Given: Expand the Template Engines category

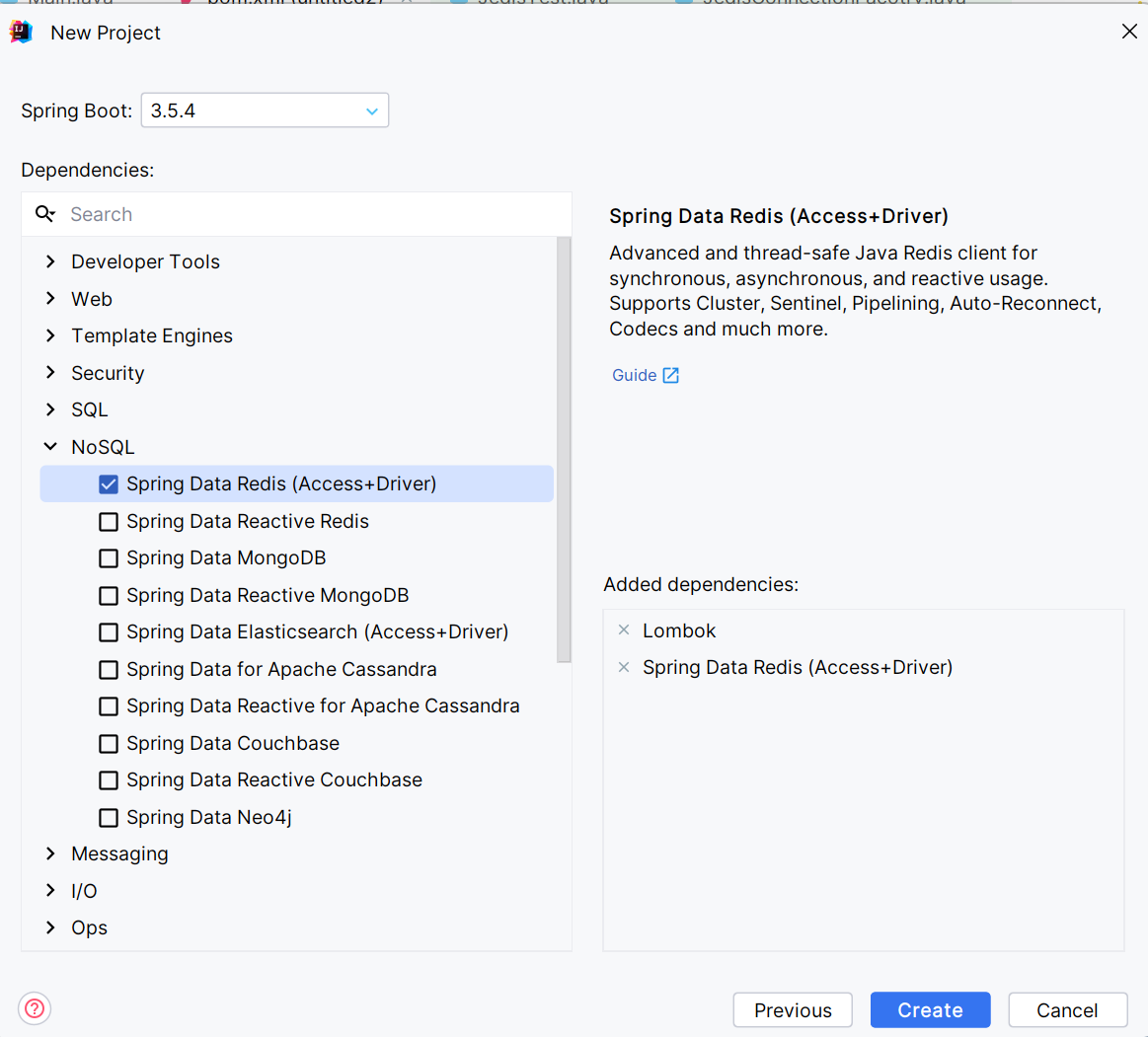Looking at the screenshot, I should [x=50, y=335].
